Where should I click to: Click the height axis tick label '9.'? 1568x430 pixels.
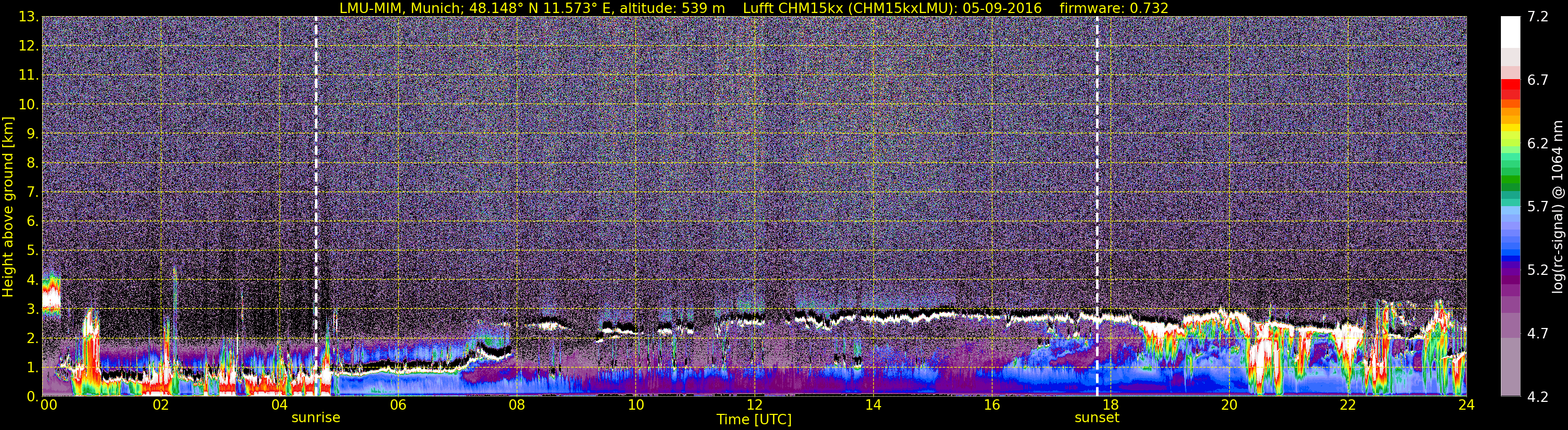[x=32, y=134]
